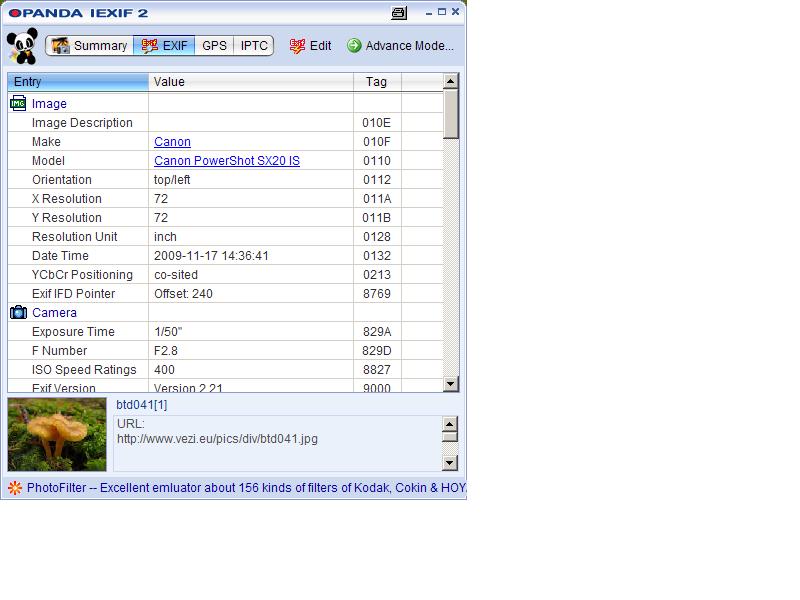Sort table by Entry column header

(78, 82)
